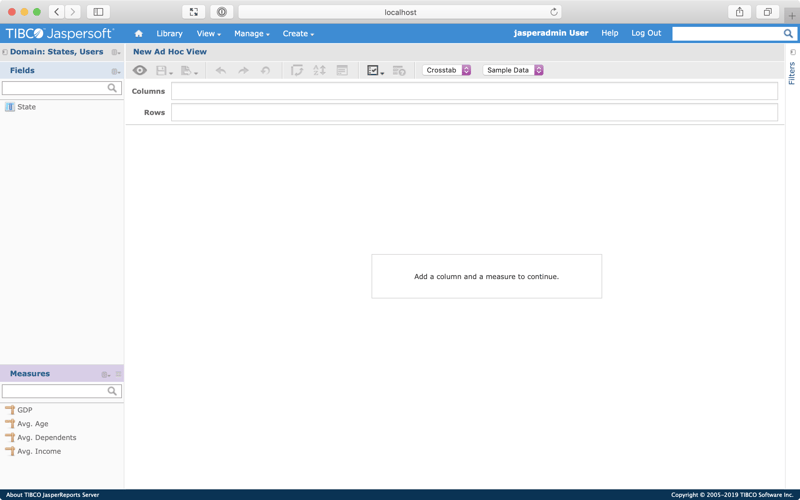Collapse the Domain data source panel

pos(5,52)
